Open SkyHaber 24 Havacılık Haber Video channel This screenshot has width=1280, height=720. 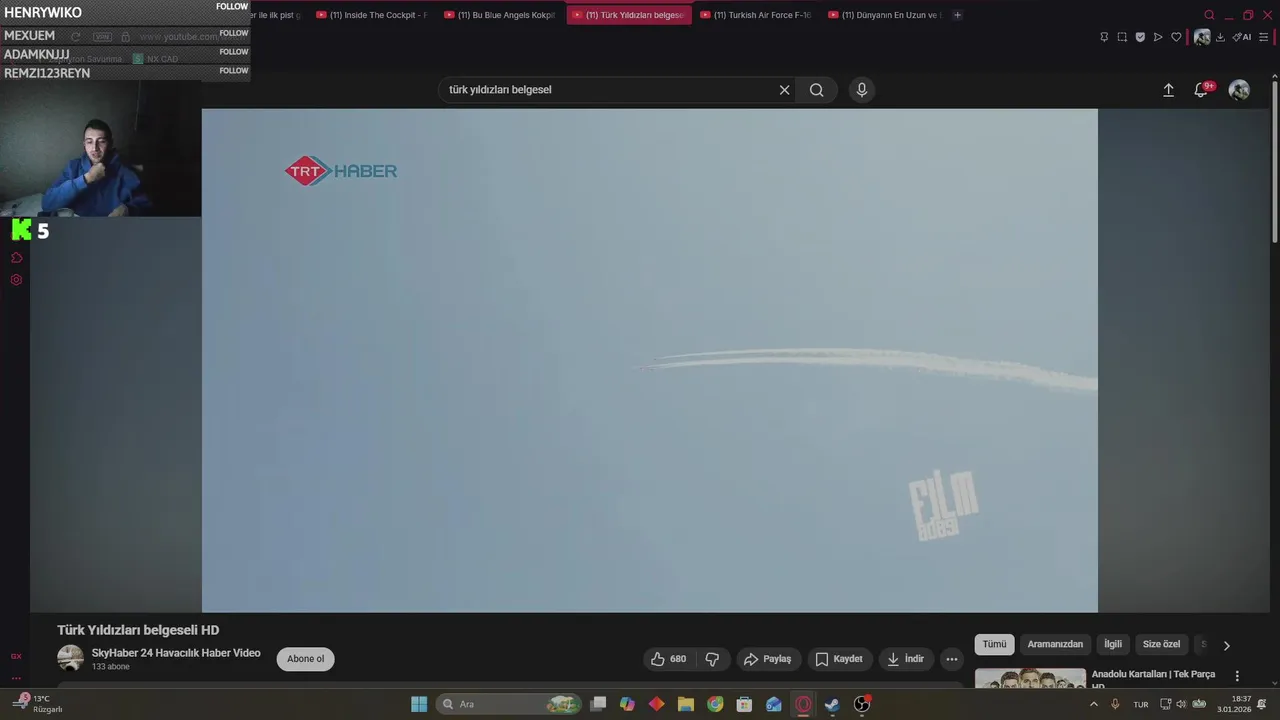[x=176, y=653]
